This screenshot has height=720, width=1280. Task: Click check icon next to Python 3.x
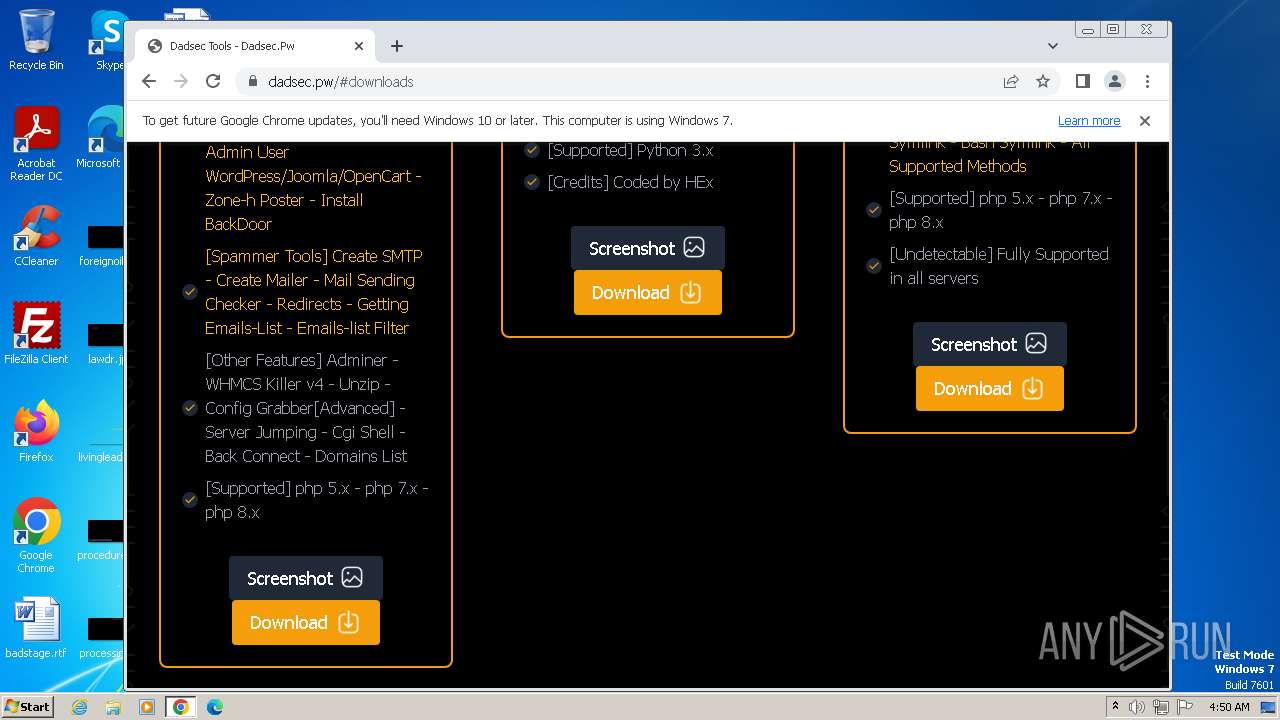click(x=532, y=150)
